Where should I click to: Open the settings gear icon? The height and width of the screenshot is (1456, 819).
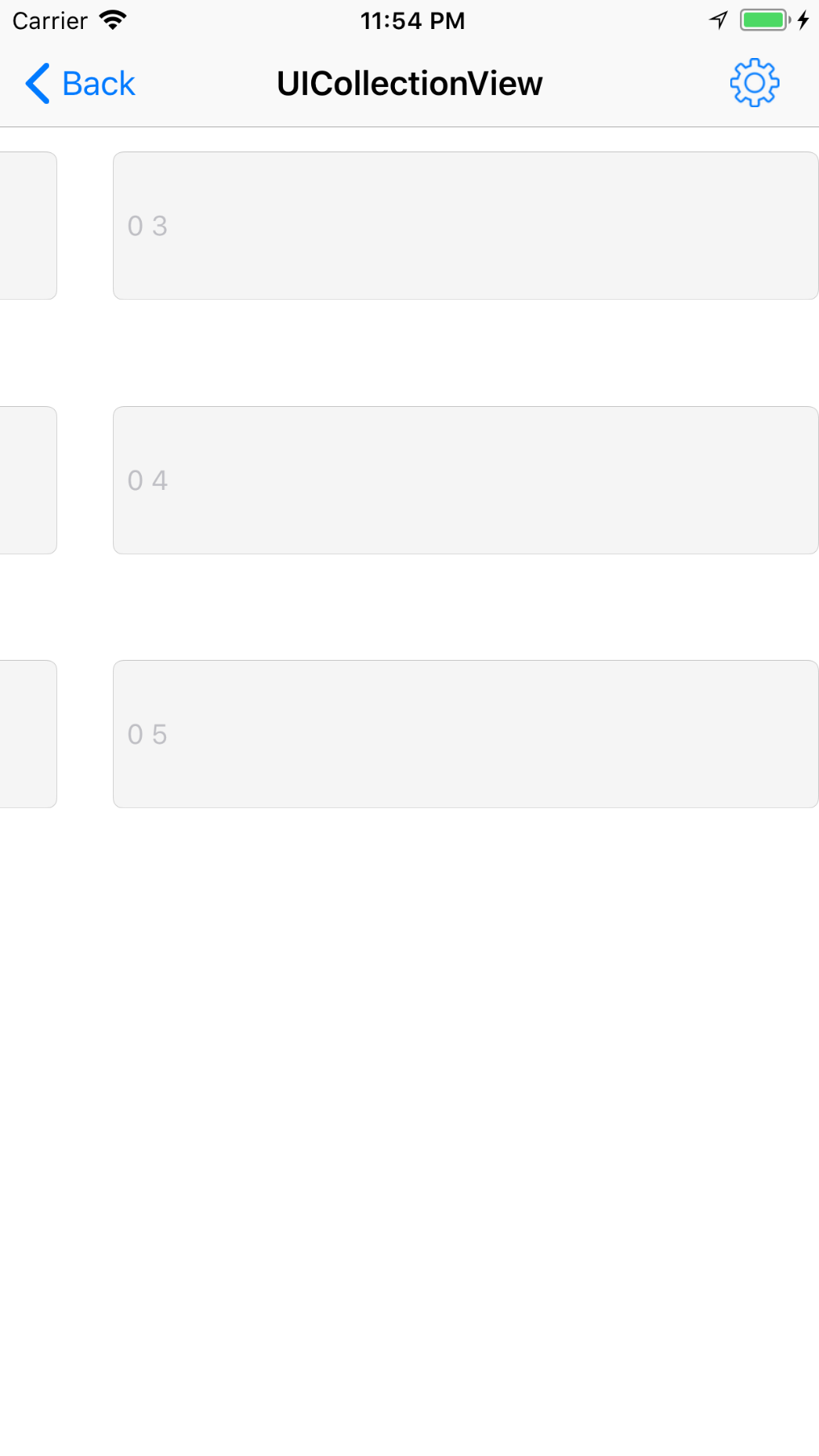pyautogui.click(x=753, y=82)
